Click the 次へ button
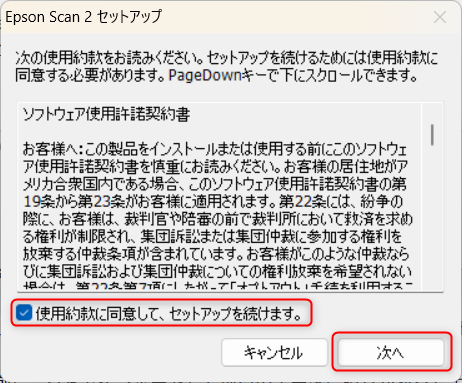The height and width of the screenshot is (383, 462). [x=391, y=352]
